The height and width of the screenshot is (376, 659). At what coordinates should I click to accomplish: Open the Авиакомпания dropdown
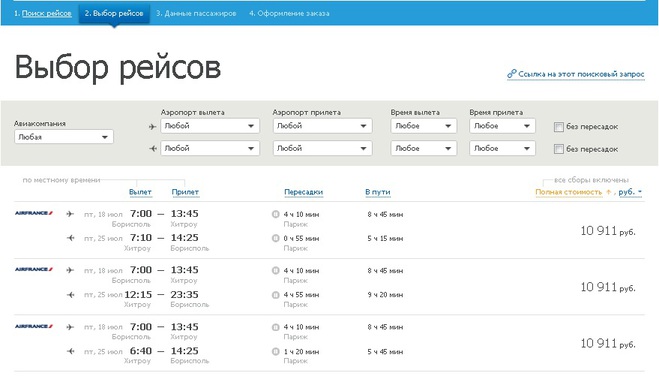[64, 137]
